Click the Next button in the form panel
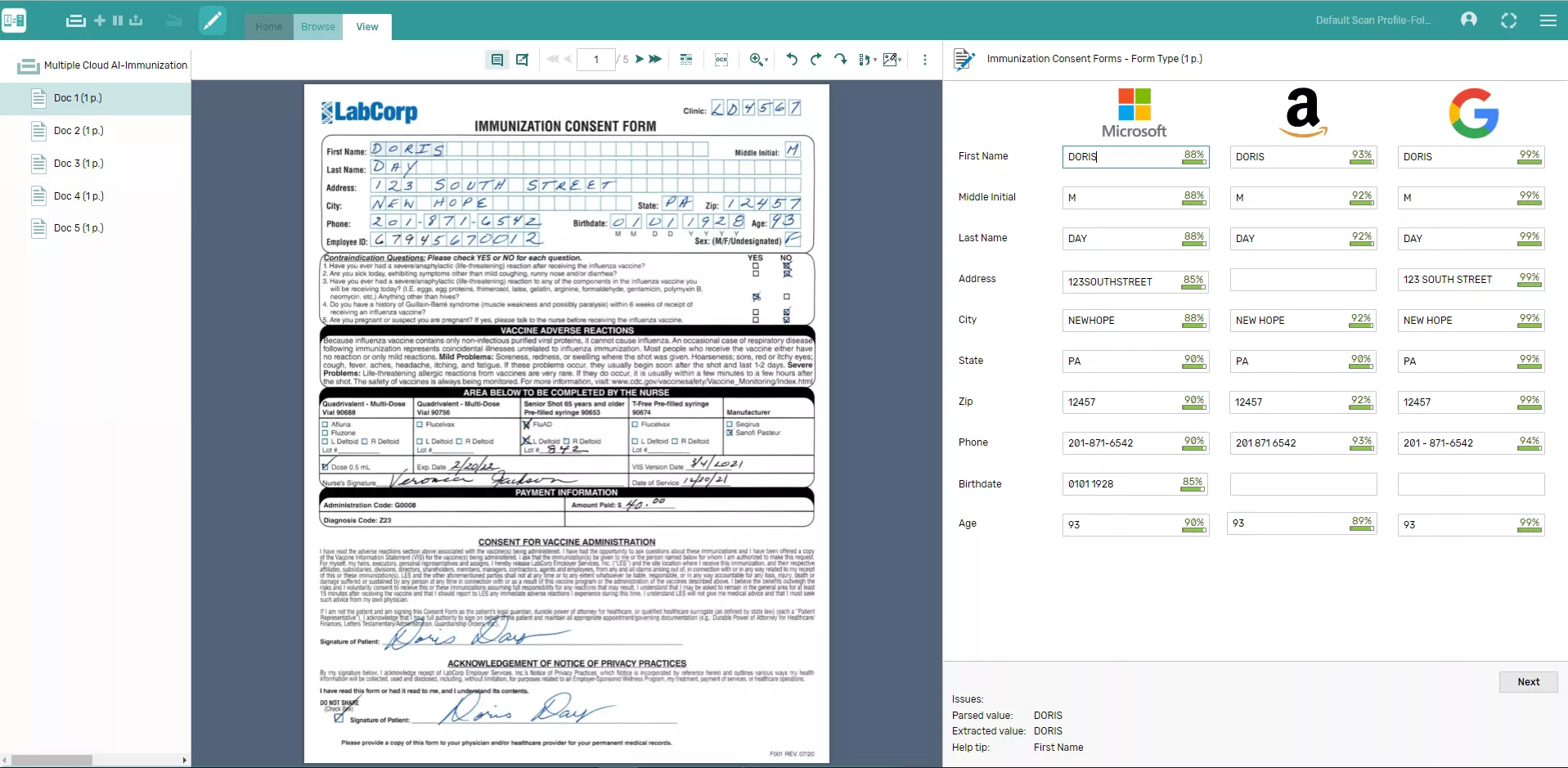 click(x=1528, y=681)
